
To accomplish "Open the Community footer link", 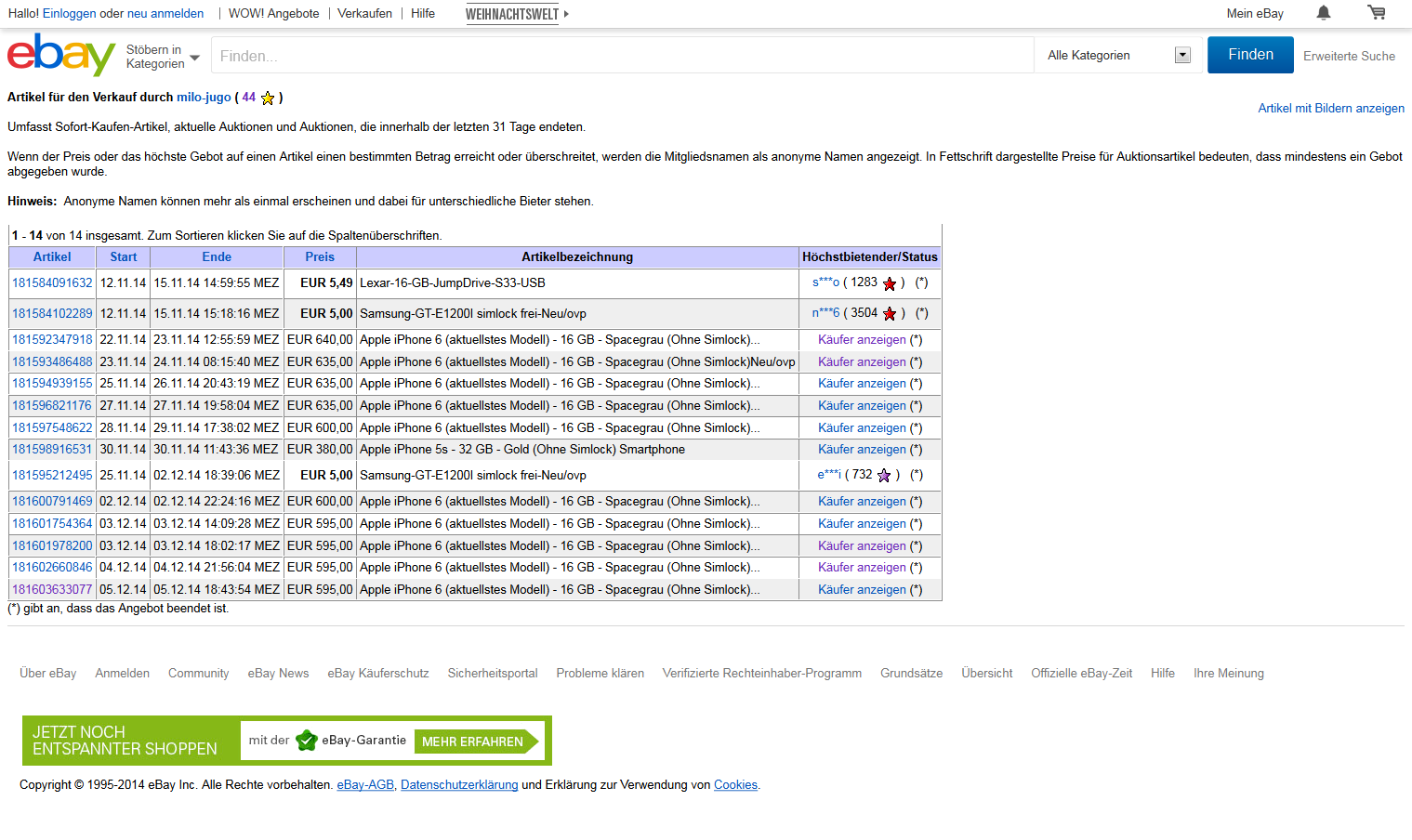I will click(198, 673).
